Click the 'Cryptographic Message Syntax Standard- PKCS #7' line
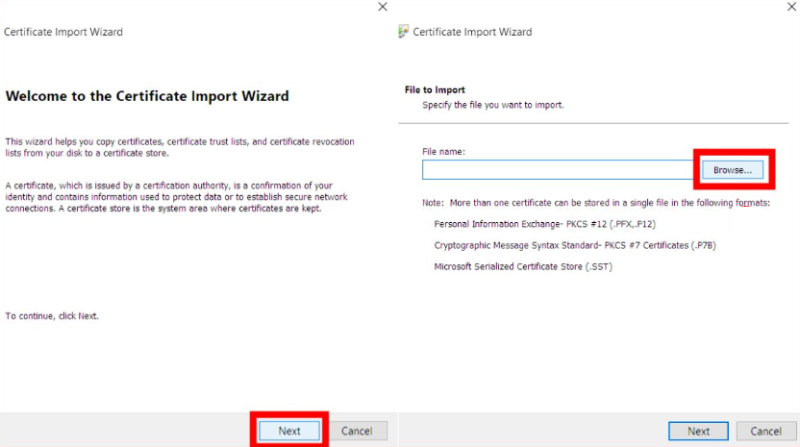Viewport: 800px width, 447px height. [x=575, y=245]
